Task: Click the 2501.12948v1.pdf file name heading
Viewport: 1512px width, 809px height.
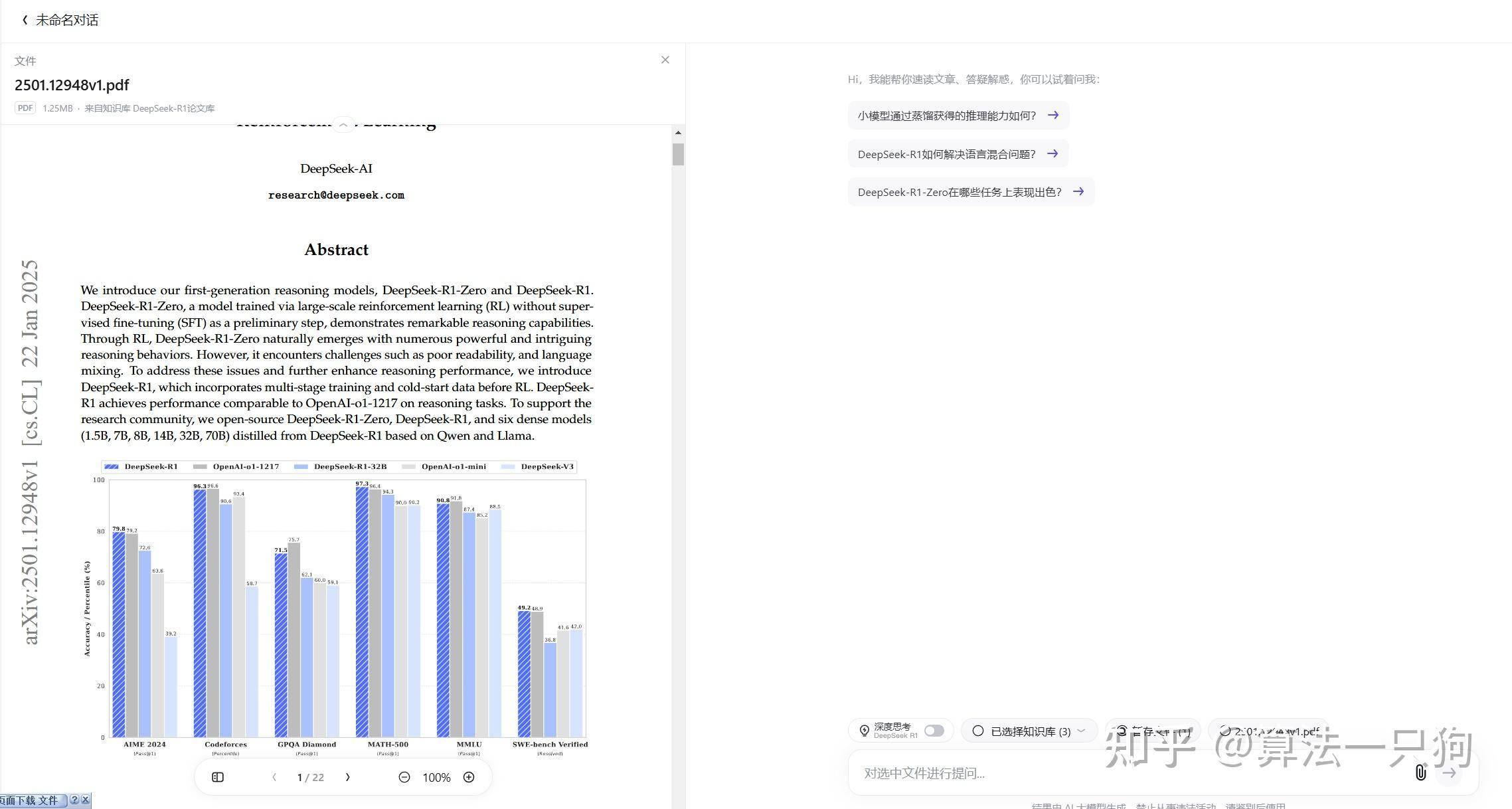Action: [72, 85]
